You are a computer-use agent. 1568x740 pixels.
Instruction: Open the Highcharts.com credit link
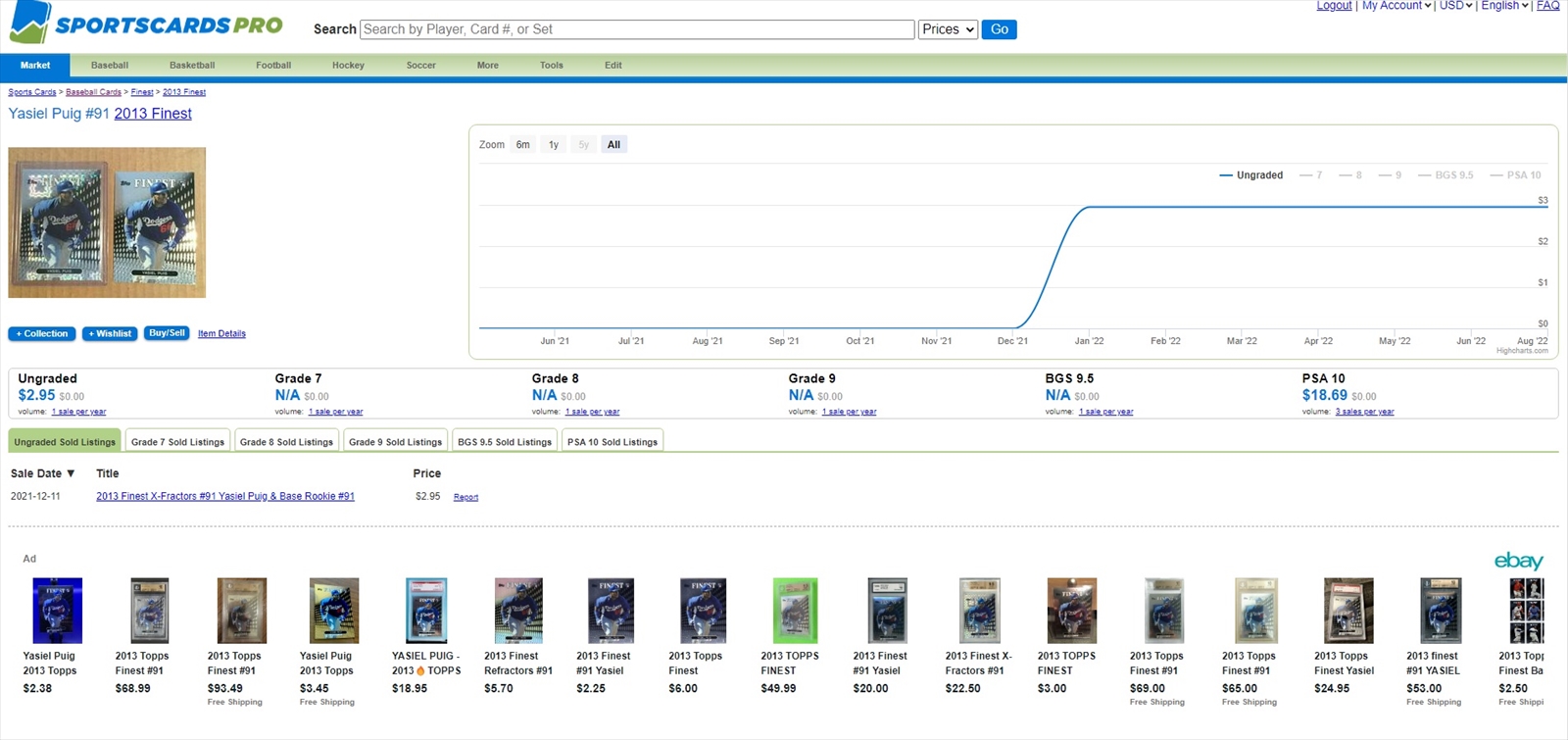pyautogui.click(x=1522, y=351)
